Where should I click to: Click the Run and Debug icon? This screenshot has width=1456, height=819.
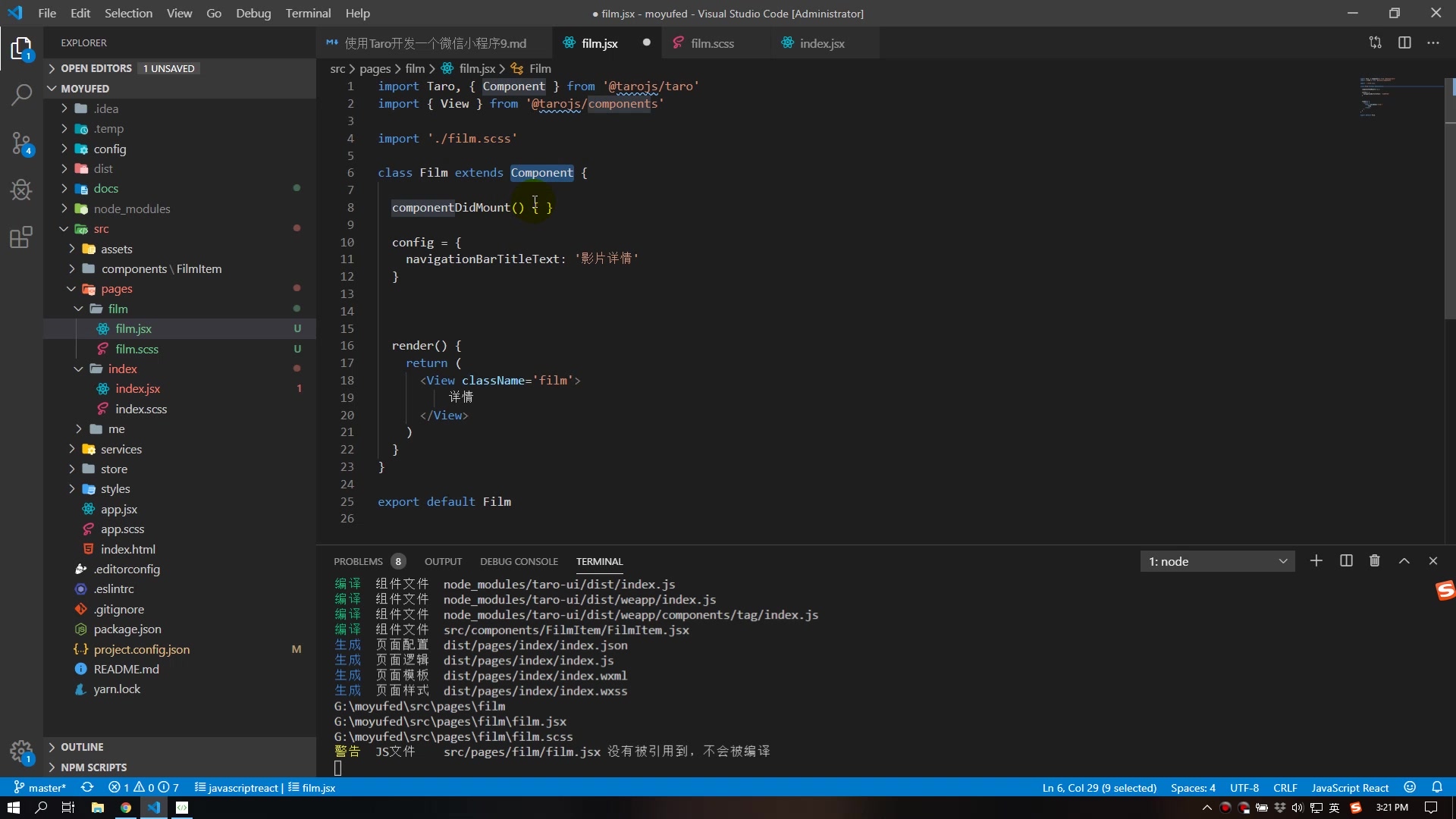(x=22, y=189)
